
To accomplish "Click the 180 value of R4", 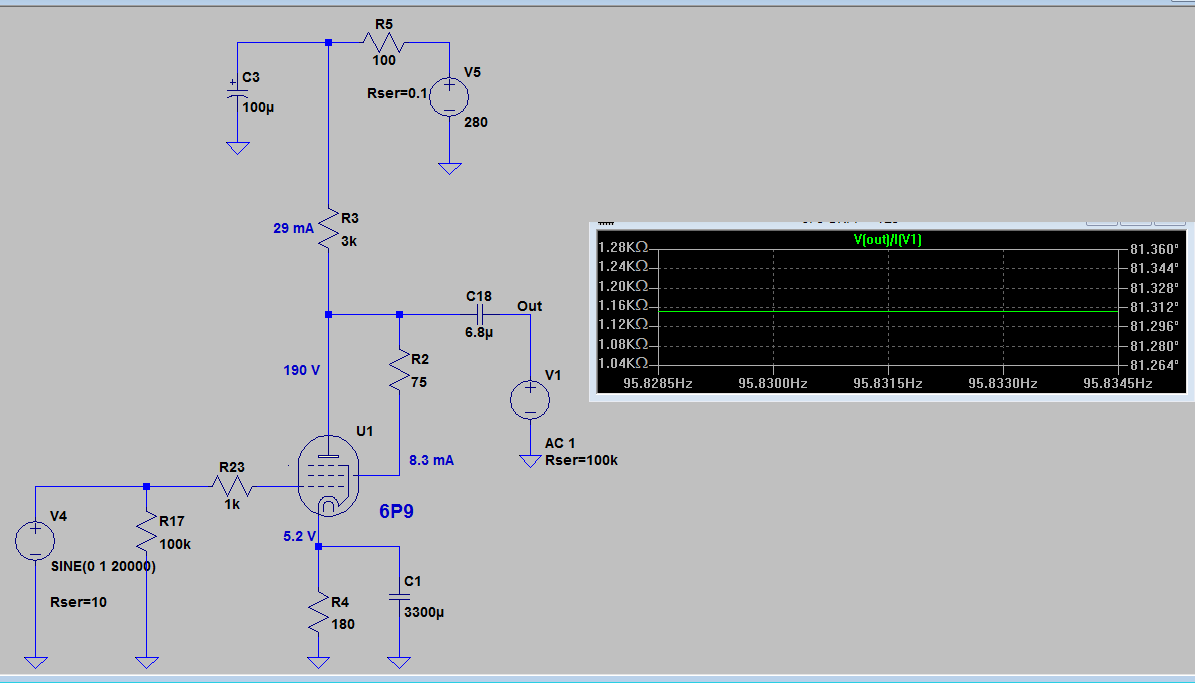I will 343,624.
